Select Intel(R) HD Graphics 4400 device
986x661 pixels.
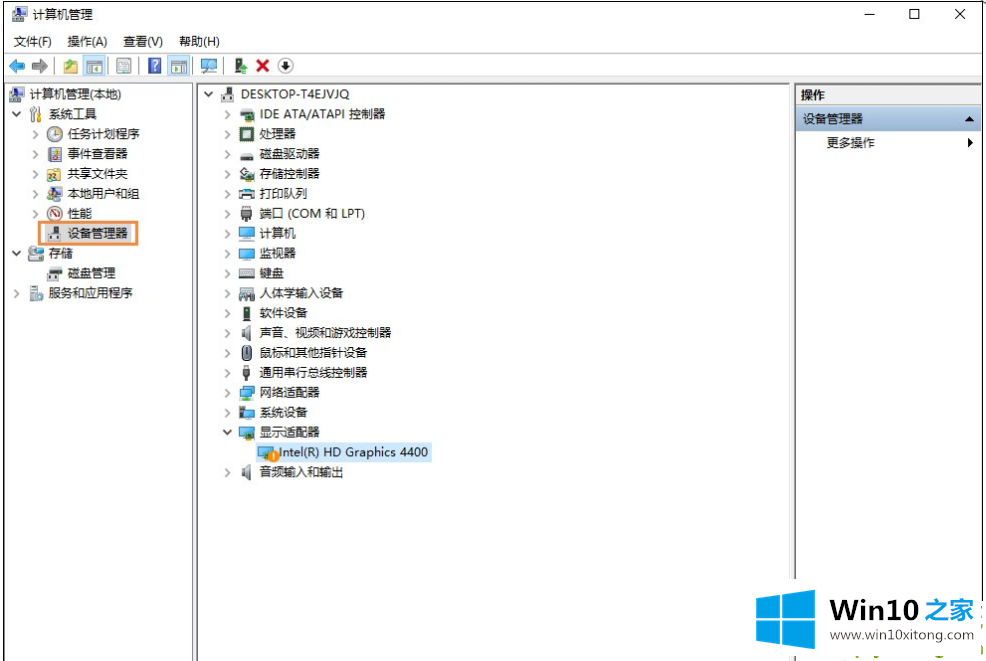click(x=353, y=452)
